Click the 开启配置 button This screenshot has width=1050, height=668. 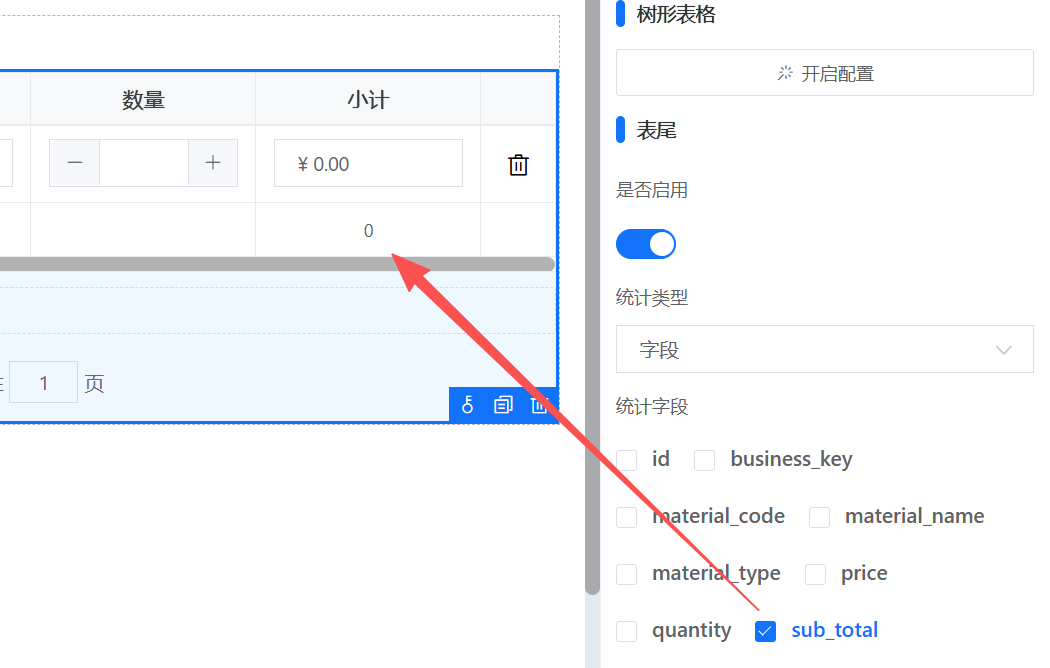coord(824,73)
